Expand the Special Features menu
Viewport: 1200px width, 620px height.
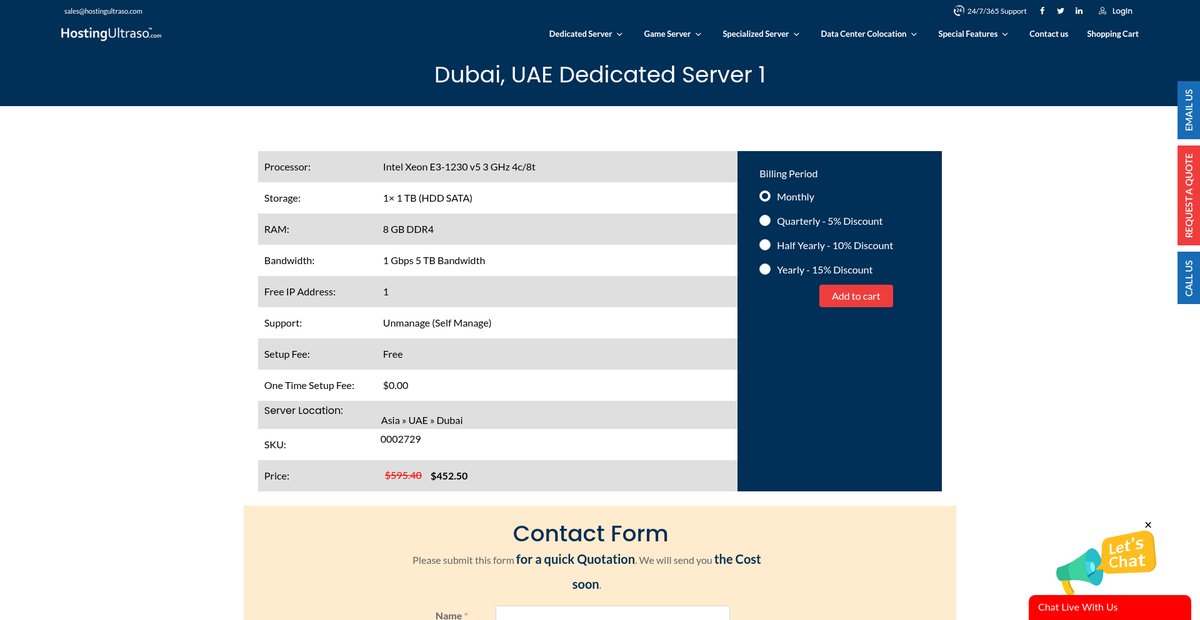pyautogui.click(x=973, y=34)
